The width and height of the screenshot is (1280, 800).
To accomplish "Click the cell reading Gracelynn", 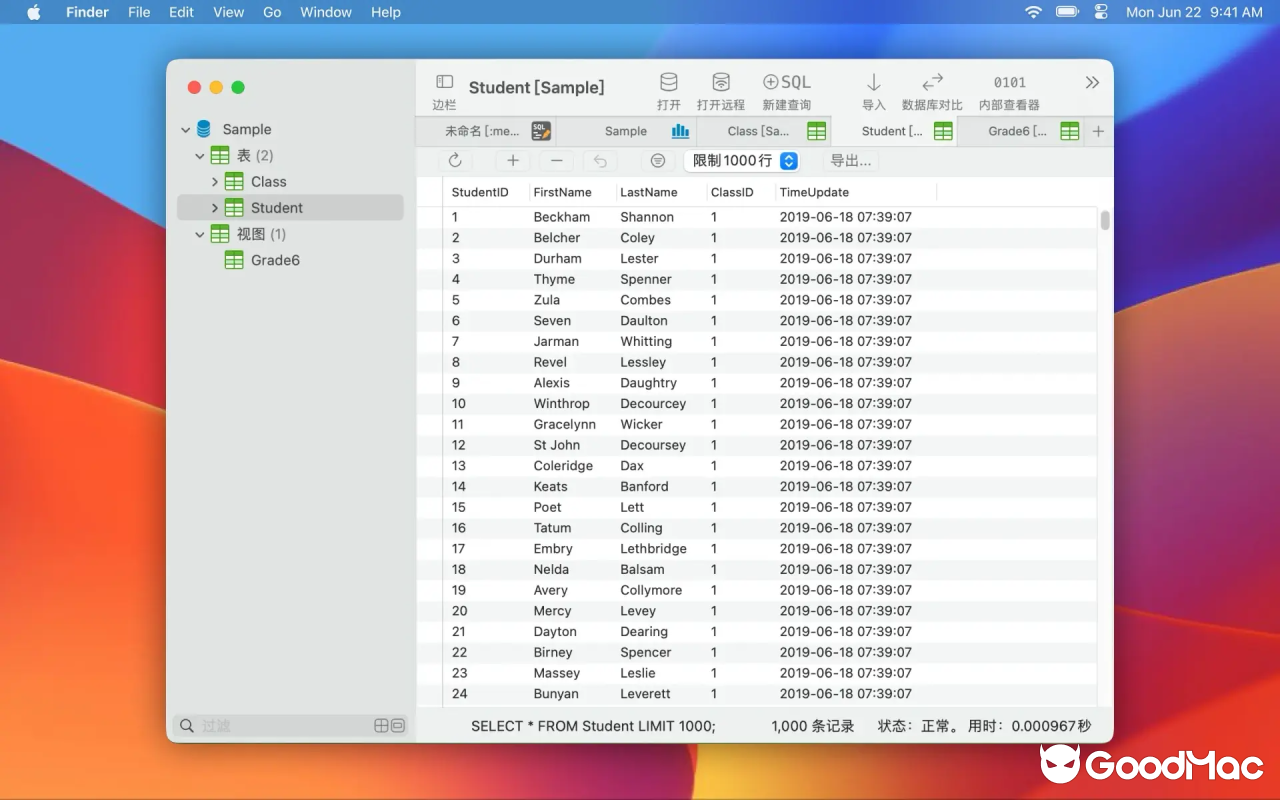I will (564, 424).
